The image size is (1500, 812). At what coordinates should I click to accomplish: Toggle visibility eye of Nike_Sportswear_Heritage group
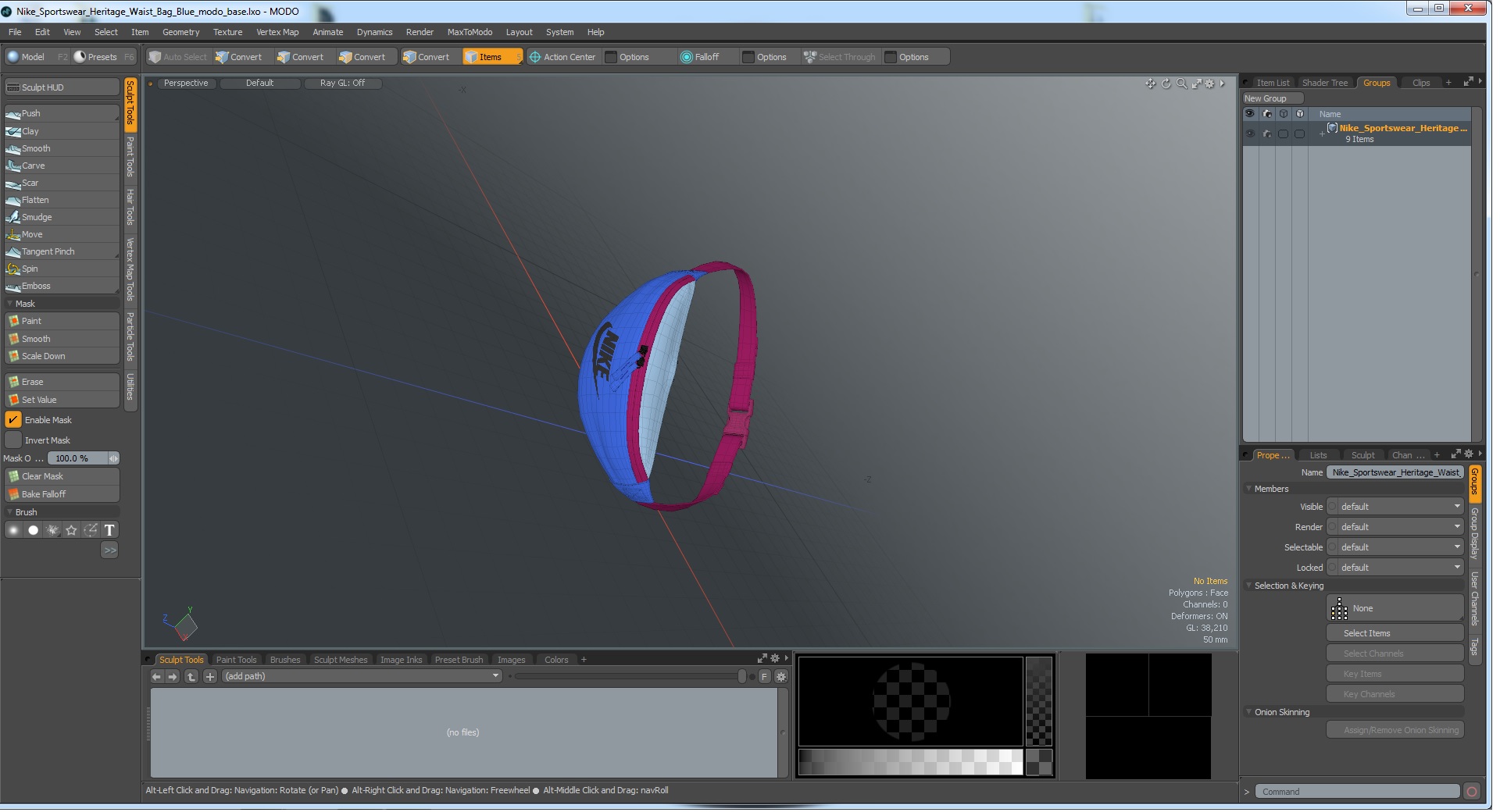click(1250, 134)
